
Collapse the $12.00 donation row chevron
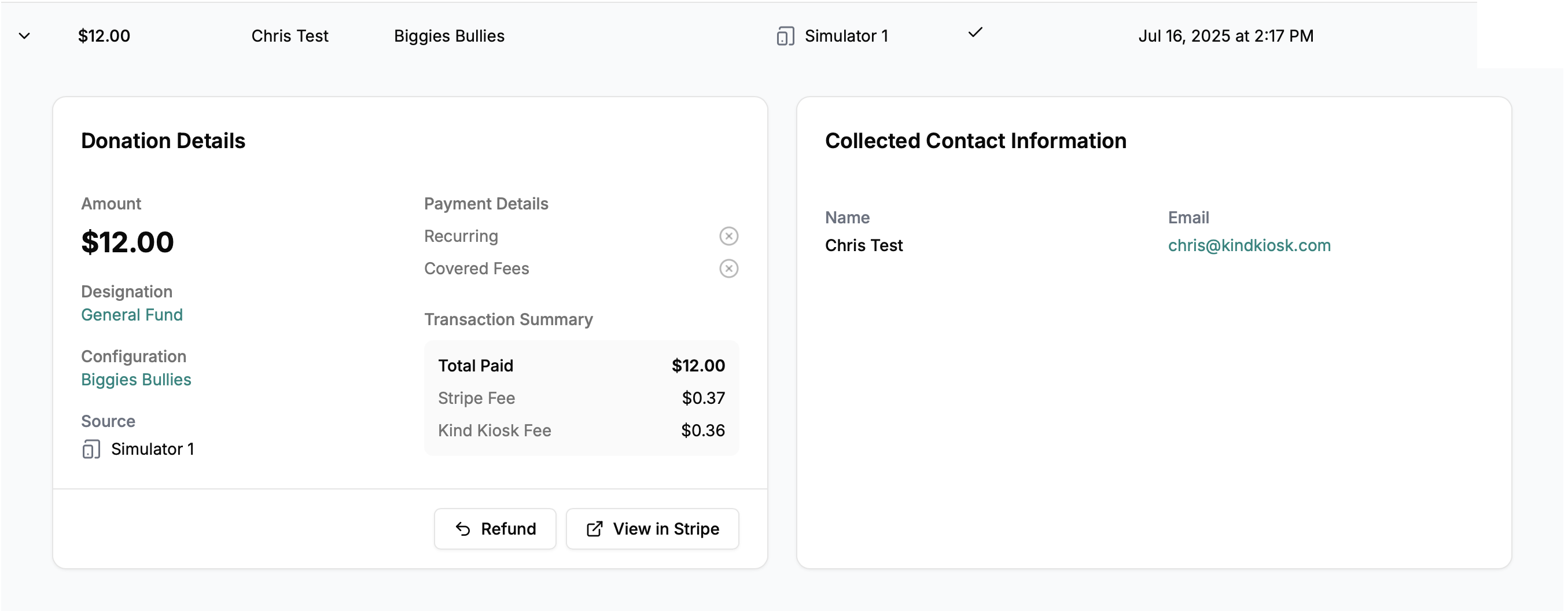(24, 36)
